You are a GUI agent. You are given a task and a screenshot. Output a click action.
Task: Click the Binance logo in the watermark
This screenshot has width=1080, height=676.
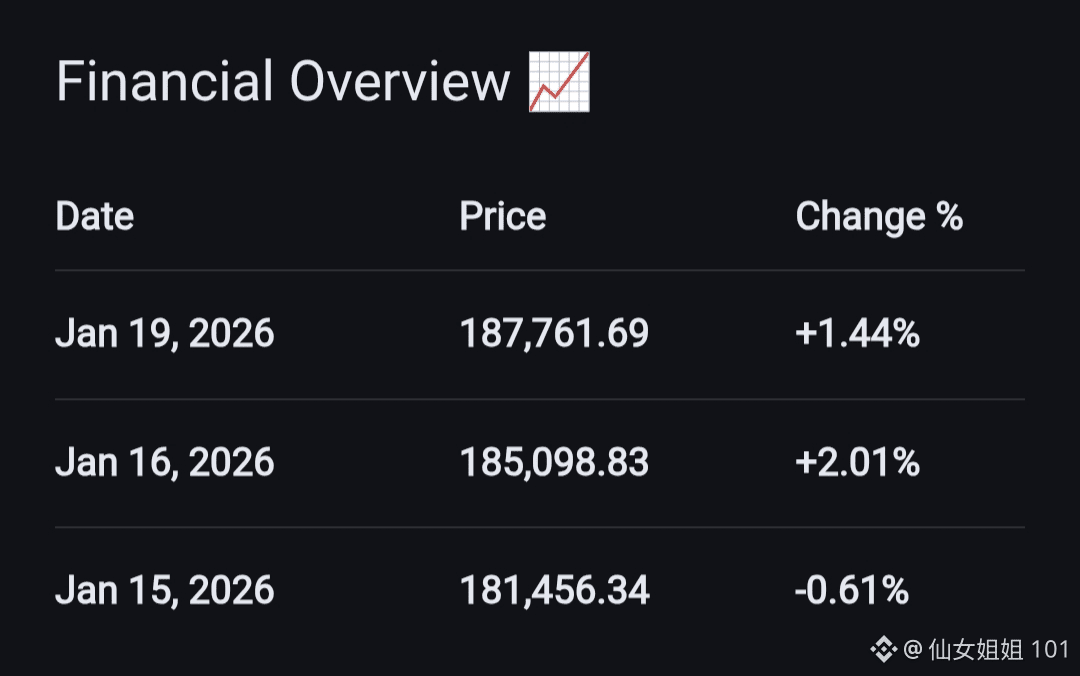click(x=883, y=651)
